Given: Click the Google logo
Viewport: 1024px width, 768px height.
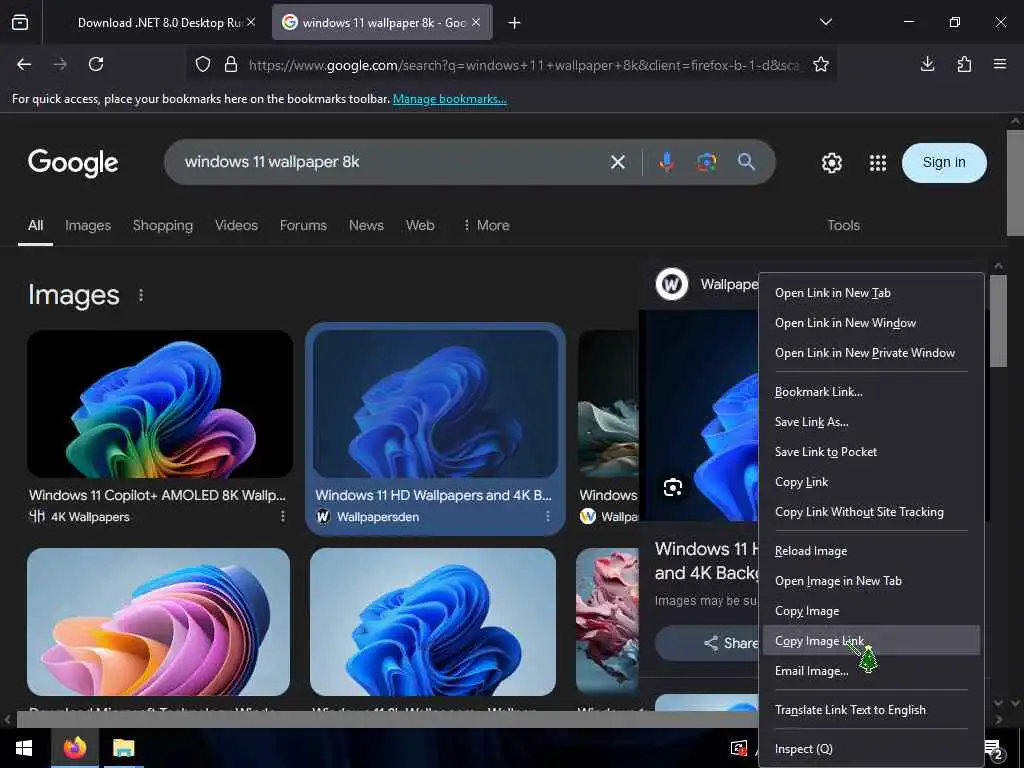Looking at the screenshot, I should 73,163.
